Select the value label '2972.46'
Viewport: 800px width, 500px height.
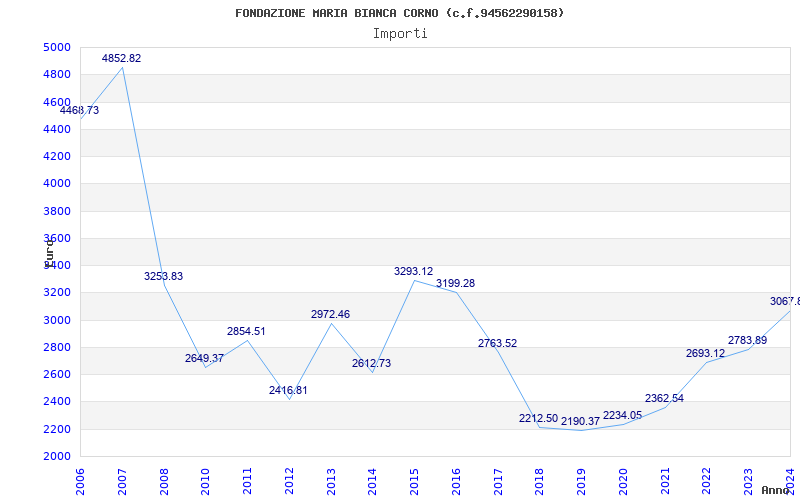330,314
